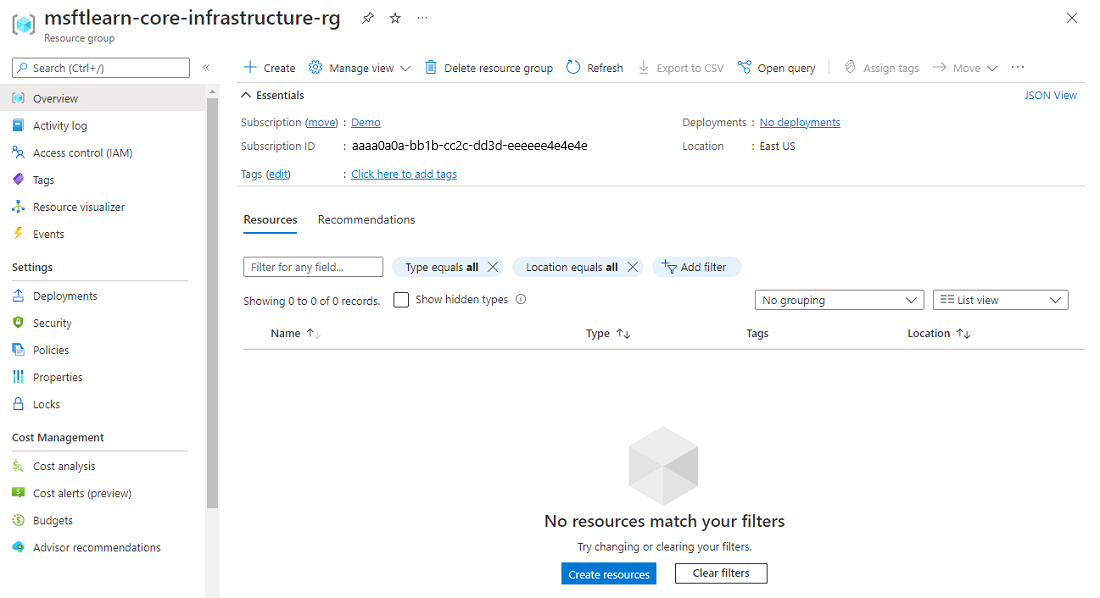The image size is (1100, 598).
Task: Open Policies in sidebar
Action: [x=51, y=350]
